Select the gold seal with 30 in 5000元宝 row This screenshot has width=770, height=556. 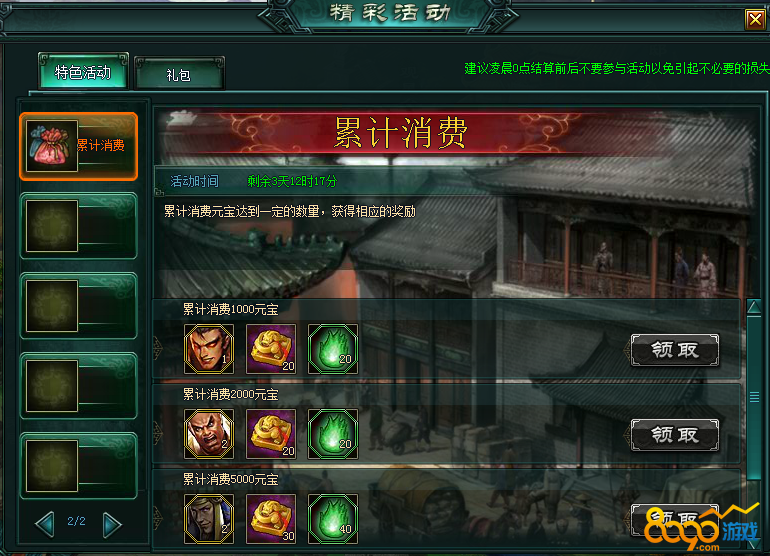tap(271, 519)
